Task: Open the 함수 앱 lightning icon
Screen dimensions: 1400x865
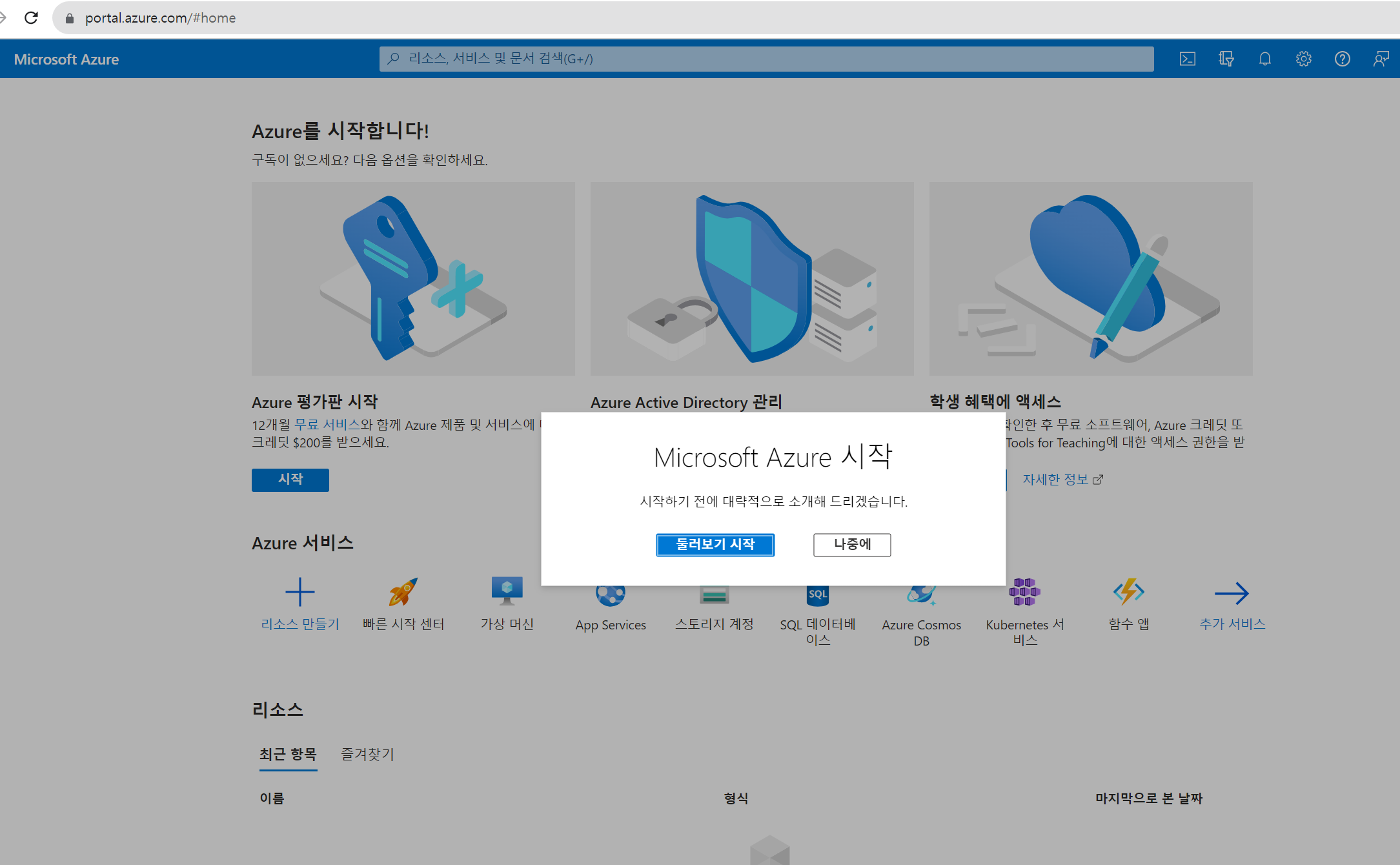Action: pyautogui.click(x=1128, y=592)
